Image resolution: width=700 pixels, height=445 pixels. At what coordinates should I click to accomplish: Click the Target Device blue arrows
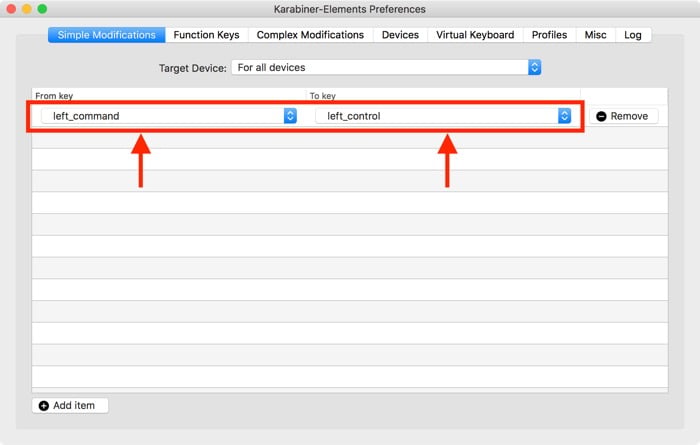pyautogui.click(x=534, y=67)
